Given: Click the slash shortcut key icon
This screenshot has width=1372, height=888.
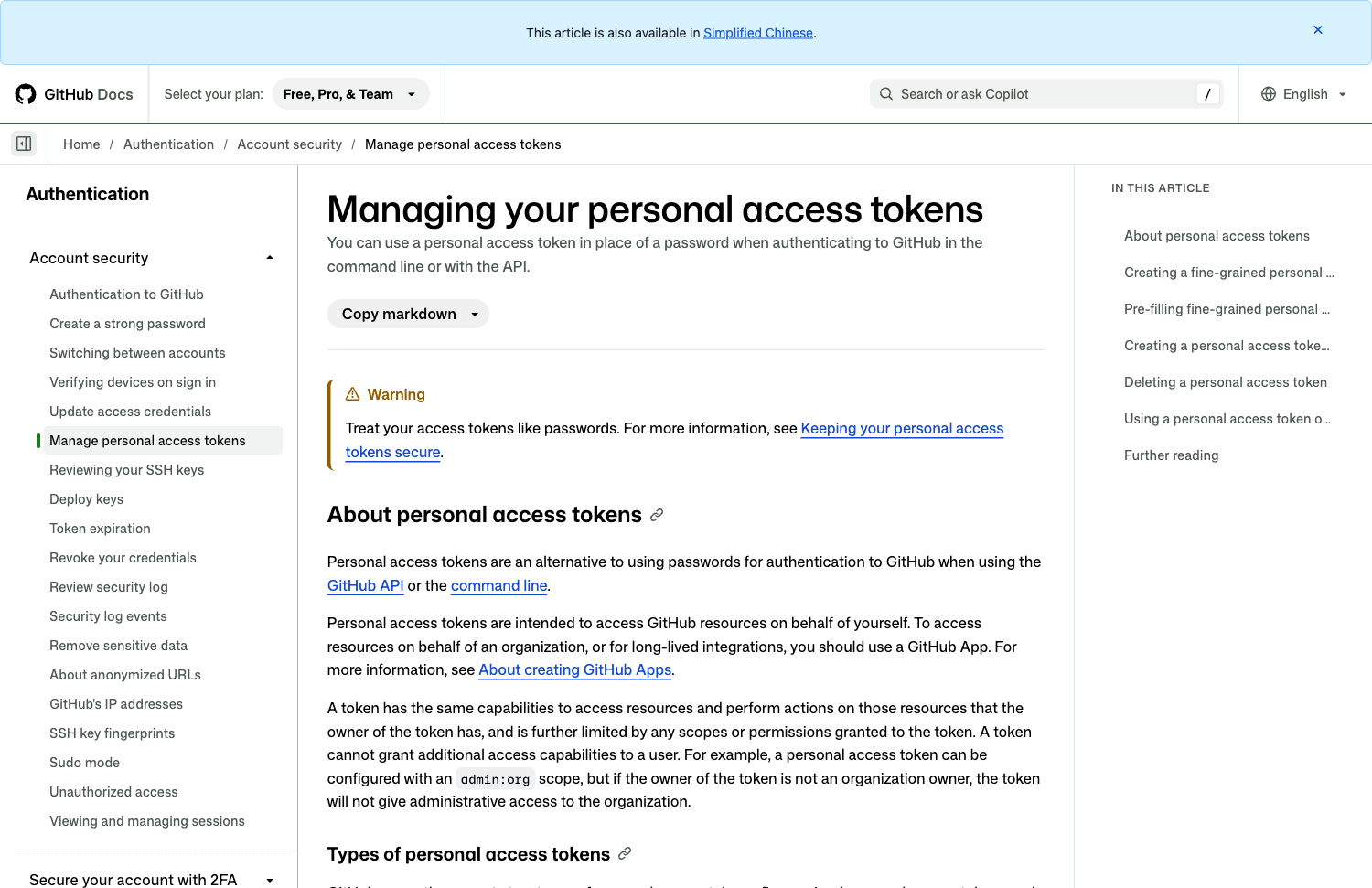Looking at the screenshot, I should [x=1207, y=94].
